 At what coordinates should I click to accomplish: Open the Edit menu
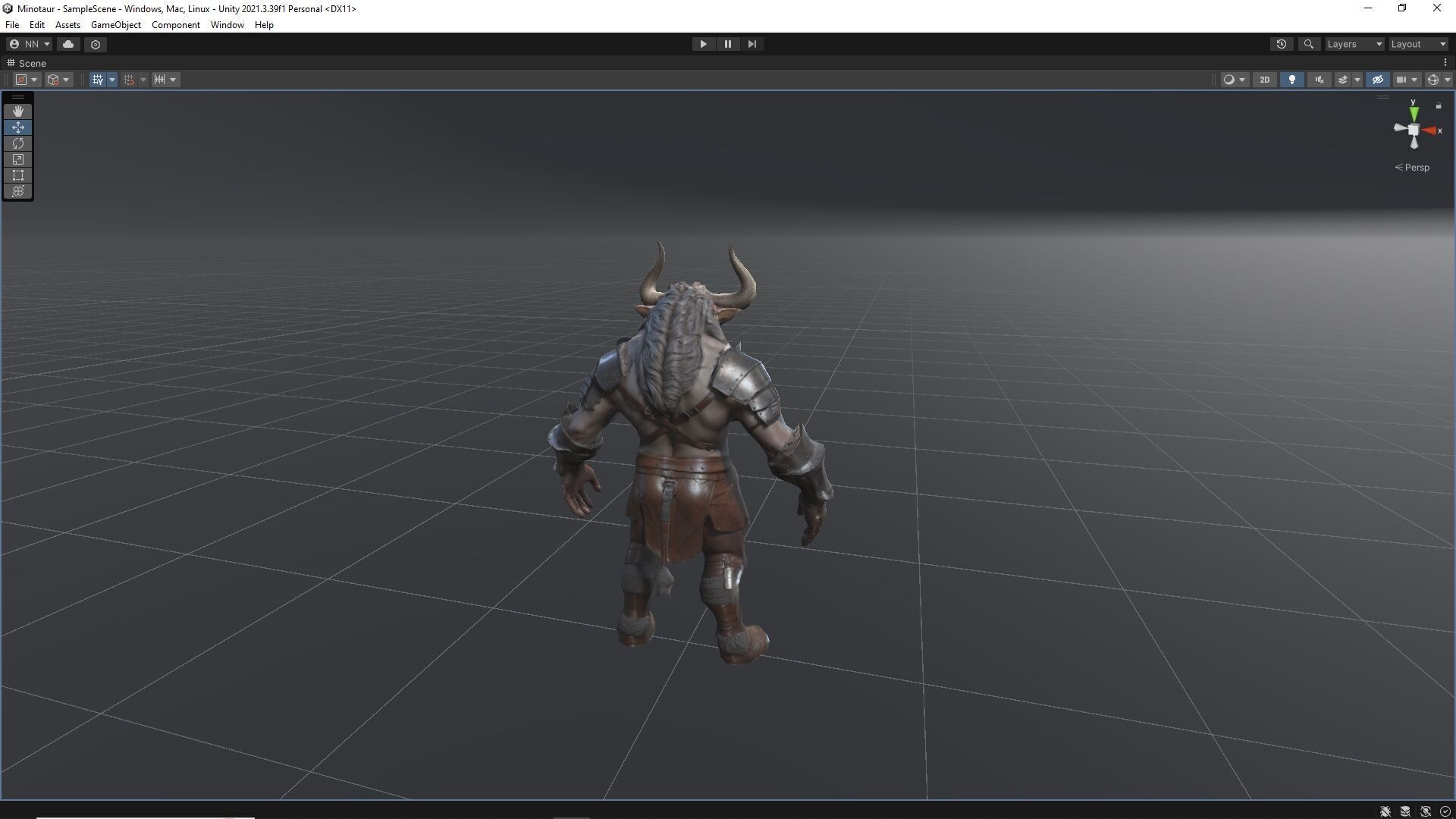(36, 25)
